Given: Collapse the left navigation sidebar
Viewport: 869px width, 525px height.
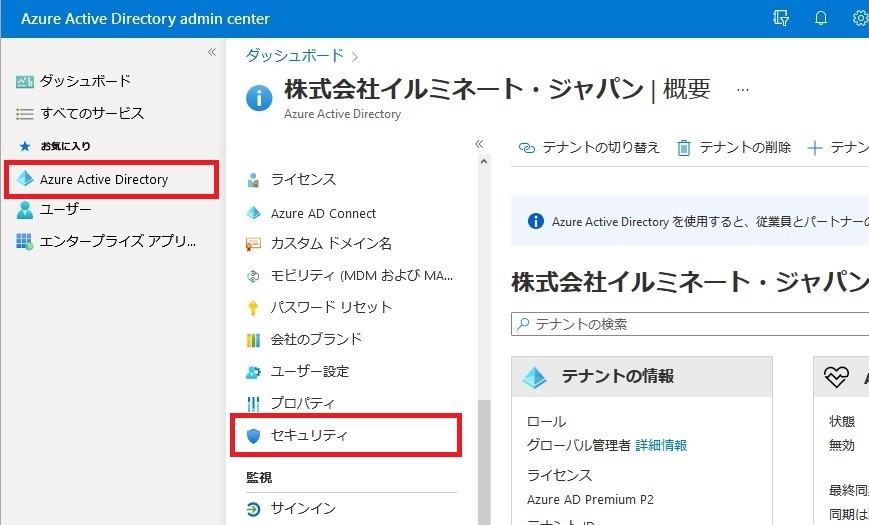Looking at the screenshot, I should pyautogui.click(x=212, y=52).
